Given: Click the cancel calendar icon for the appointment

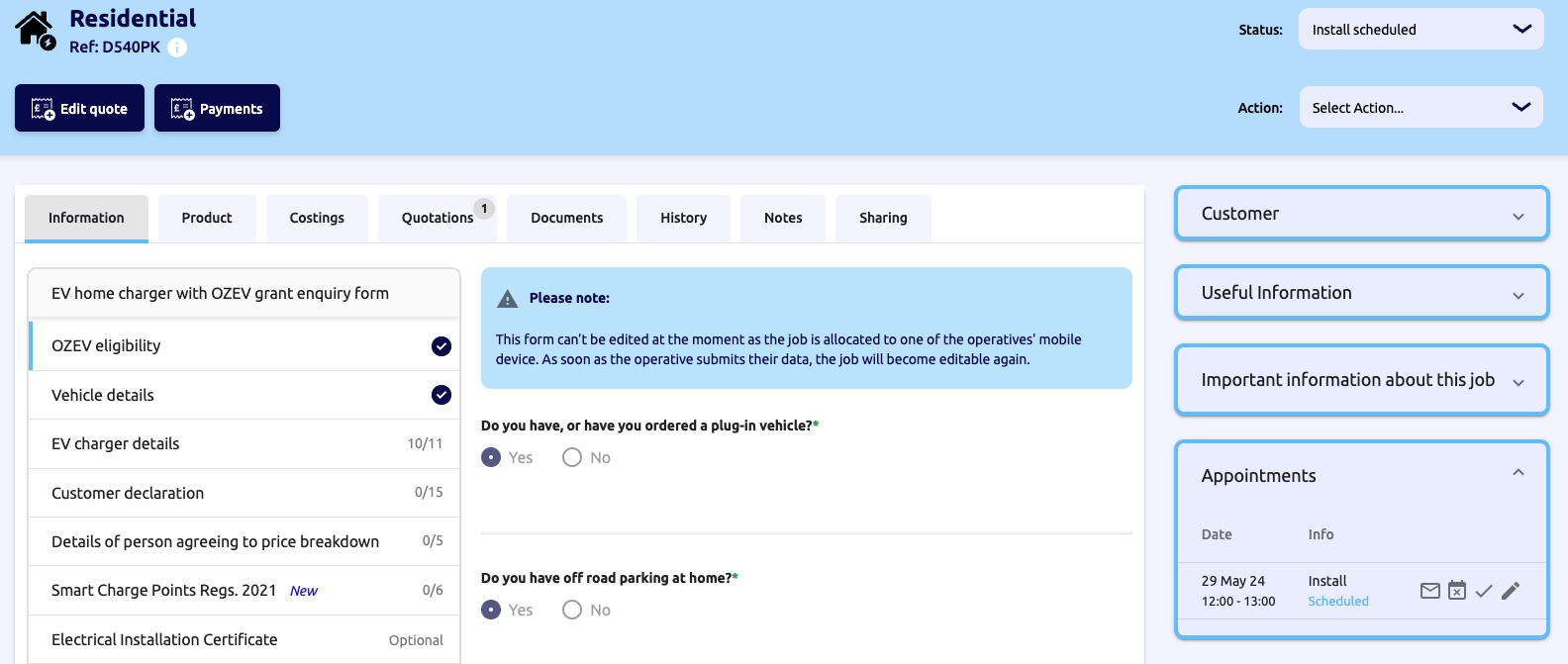Looking at the screenshot, I should tap(1456, 591).
